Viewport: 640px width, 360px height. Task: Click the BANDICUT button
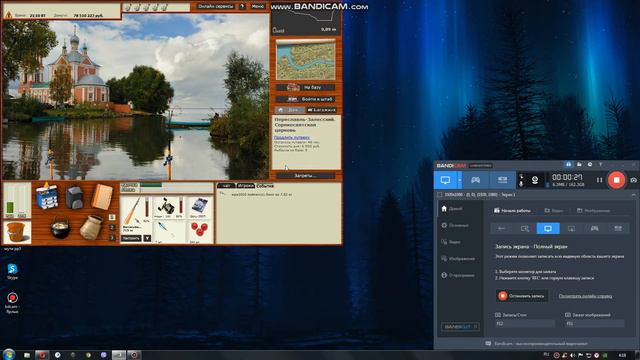(x=460, y=327)
